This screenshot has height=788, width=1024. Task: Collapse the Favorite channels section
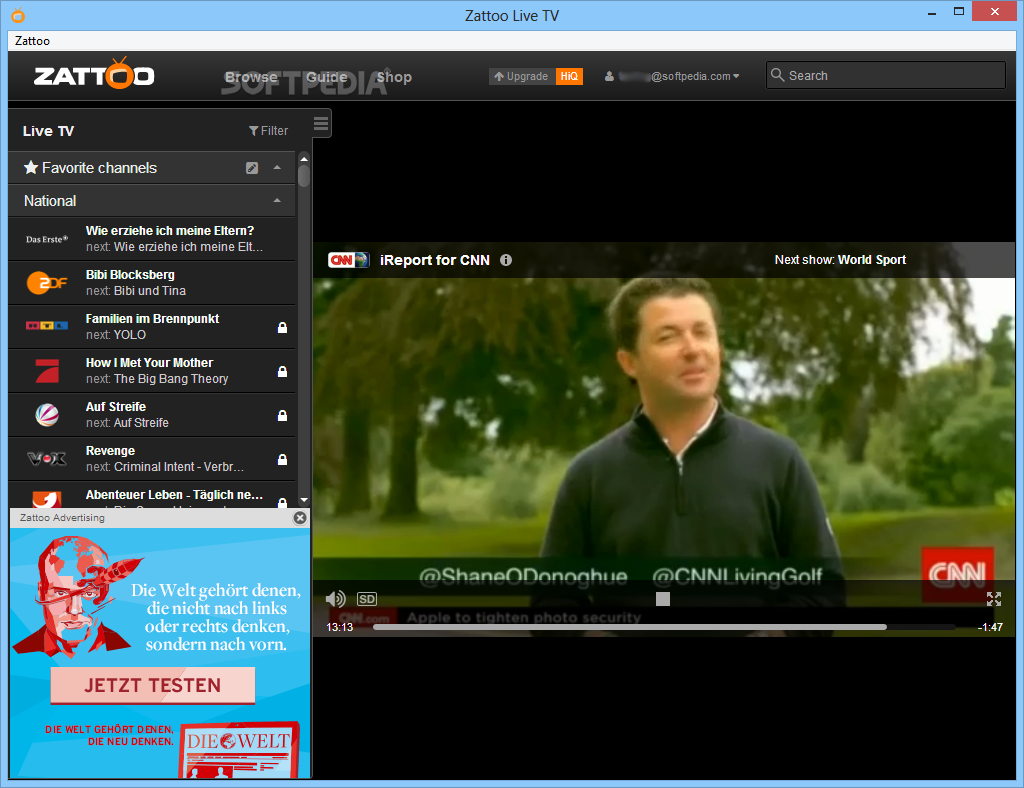(x=278, y=168)
